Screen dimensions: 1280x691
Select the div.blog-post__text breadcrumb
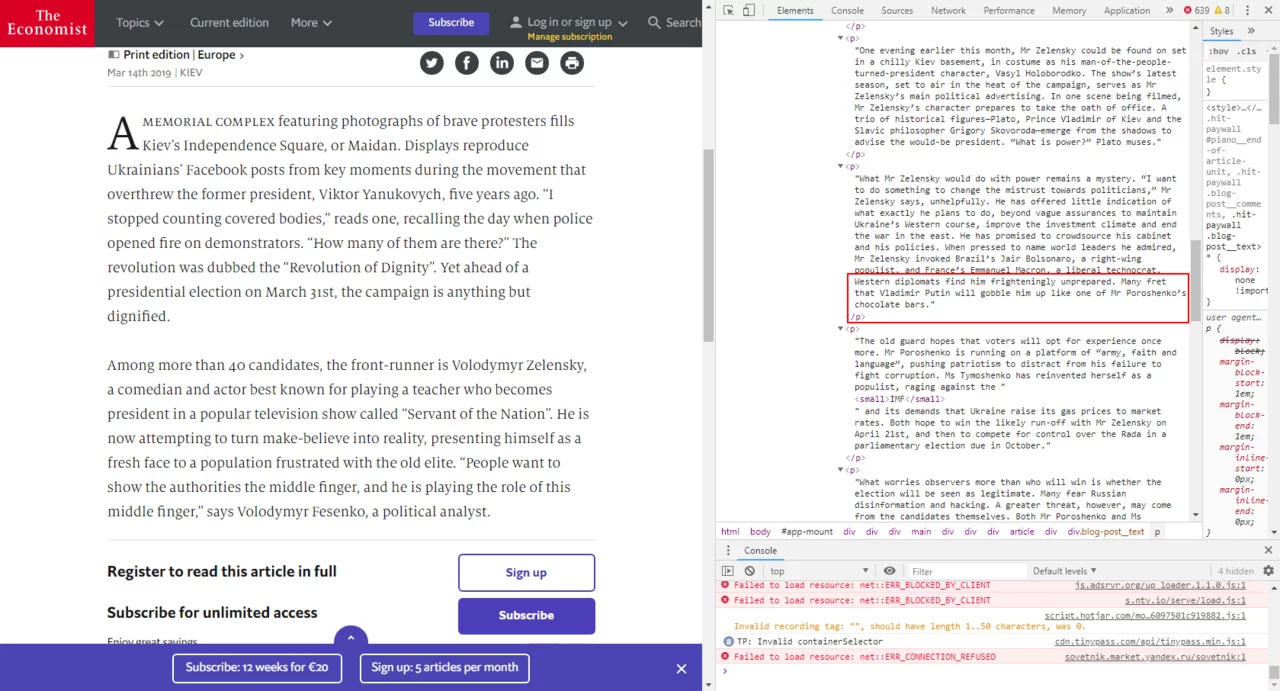click(x=1105, y=532)
